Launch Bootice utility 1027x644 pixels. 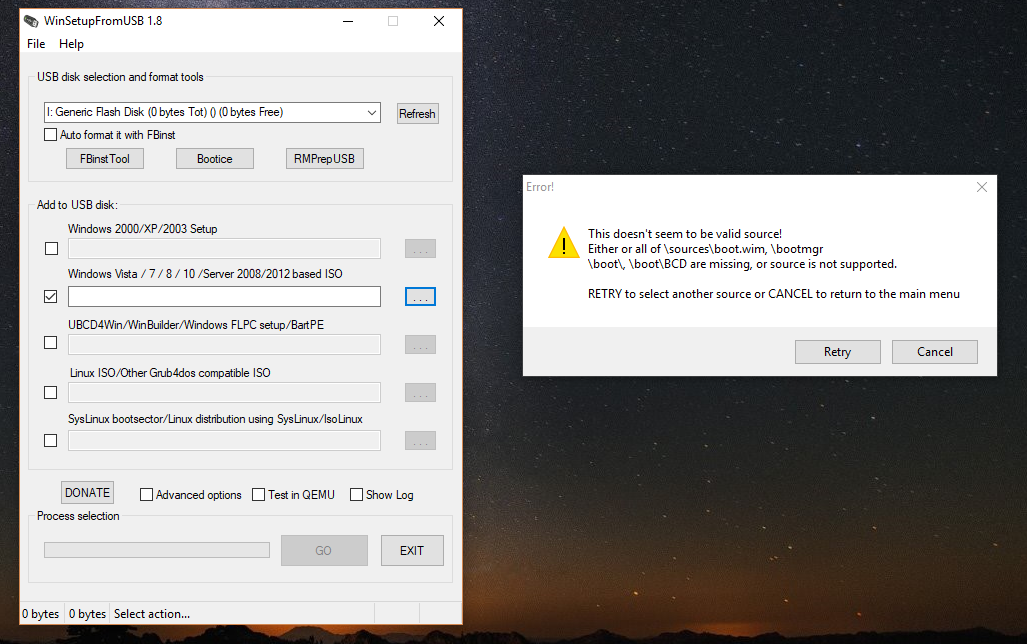pyautogui.click(x=215, y=159)
